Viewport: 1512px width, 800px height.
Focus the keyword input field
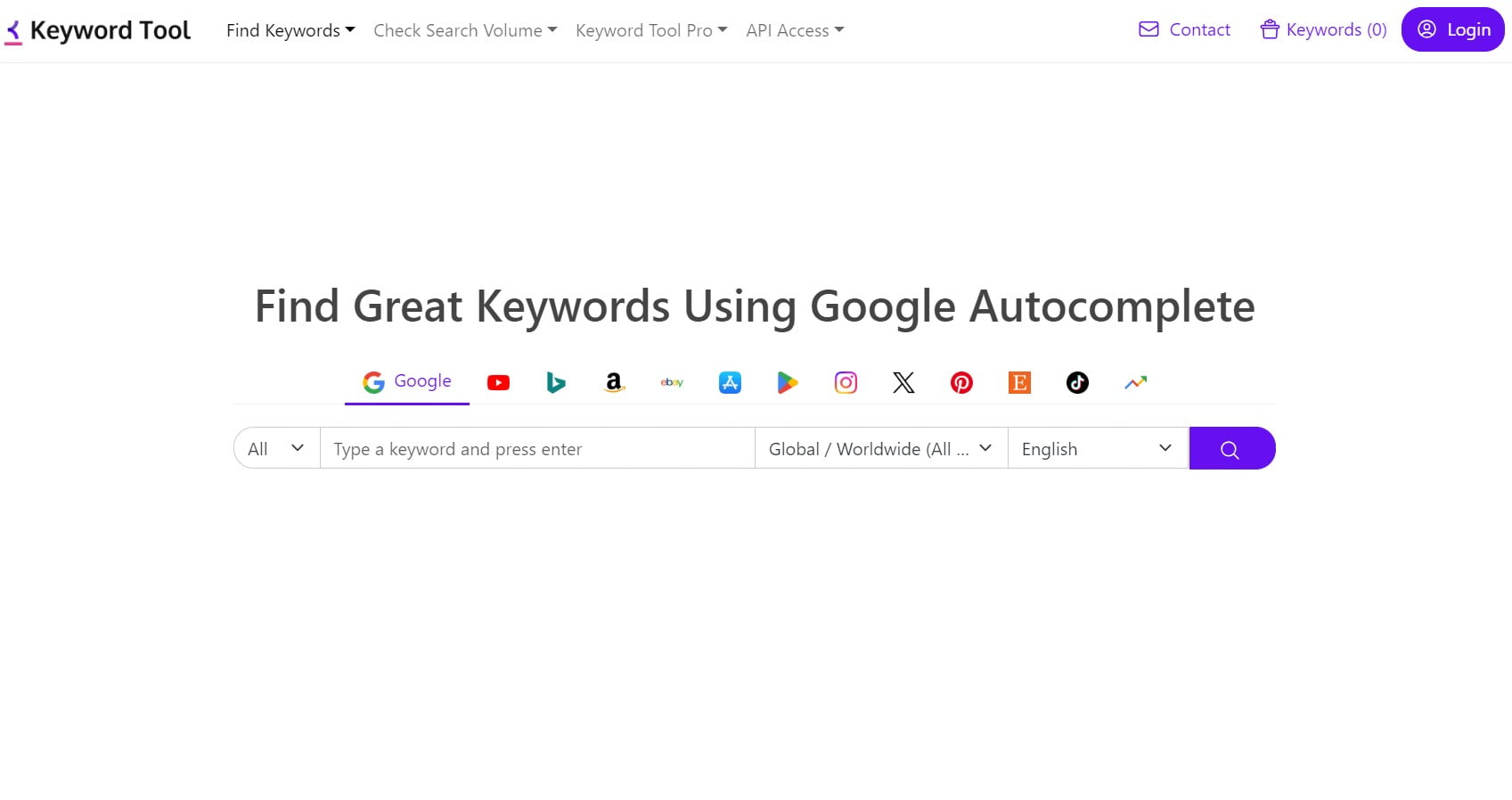(x=537, y=448)
